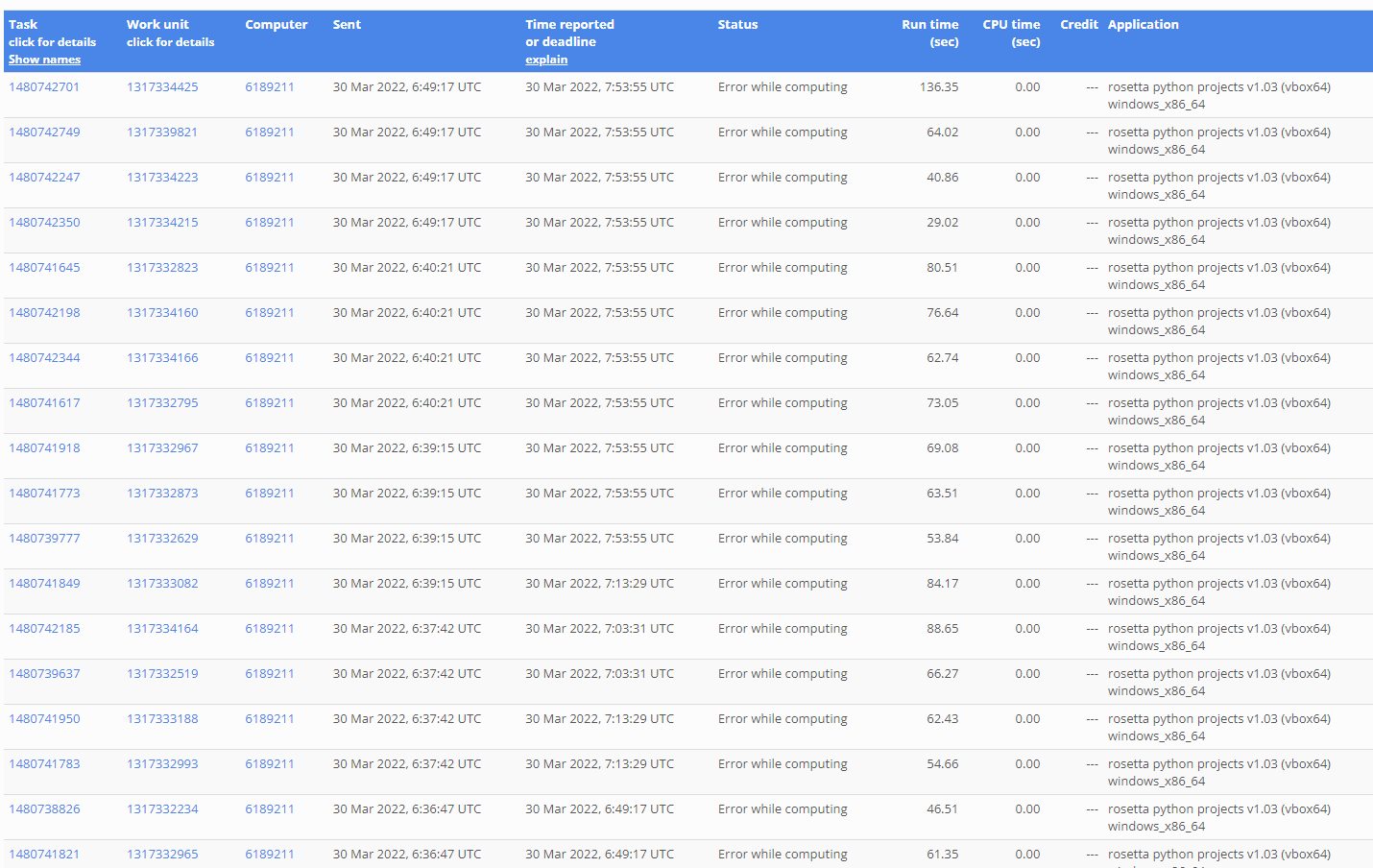
Task: Open work unit 1317334166
Action: (x=162, y=357)
